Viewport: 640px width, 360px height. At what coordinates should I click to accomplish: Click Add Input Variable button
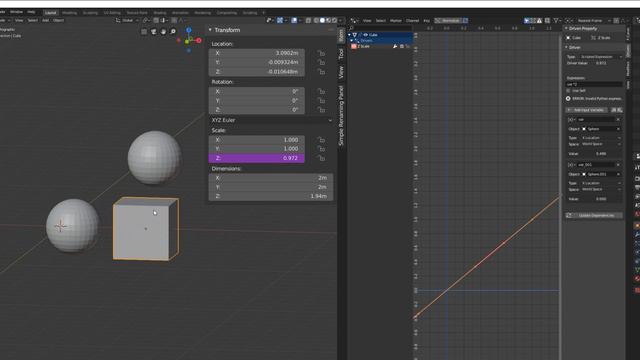[x=587, y=110]
